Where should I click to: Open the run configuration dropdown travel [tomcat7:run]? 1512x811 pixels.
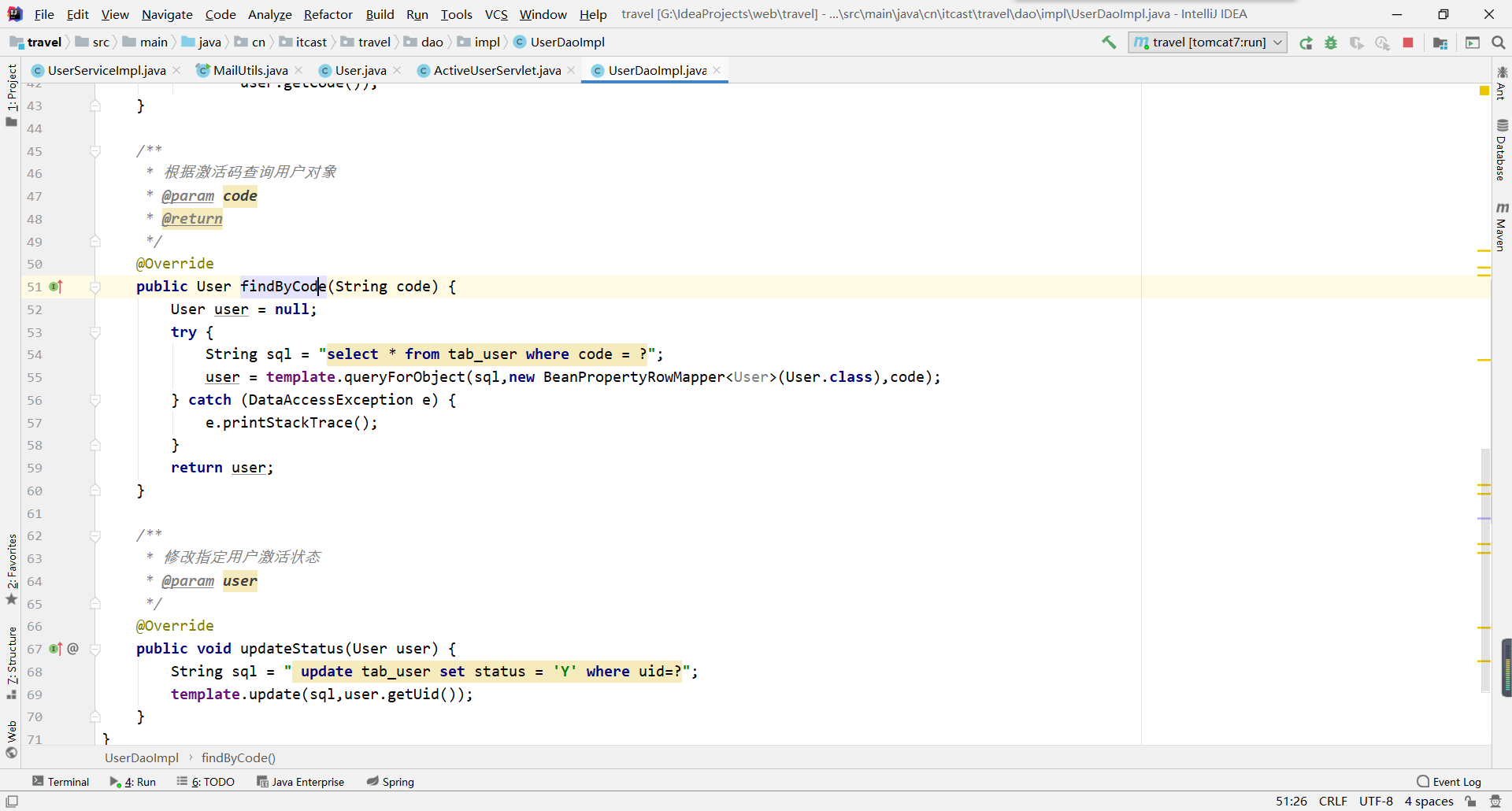1208,43
